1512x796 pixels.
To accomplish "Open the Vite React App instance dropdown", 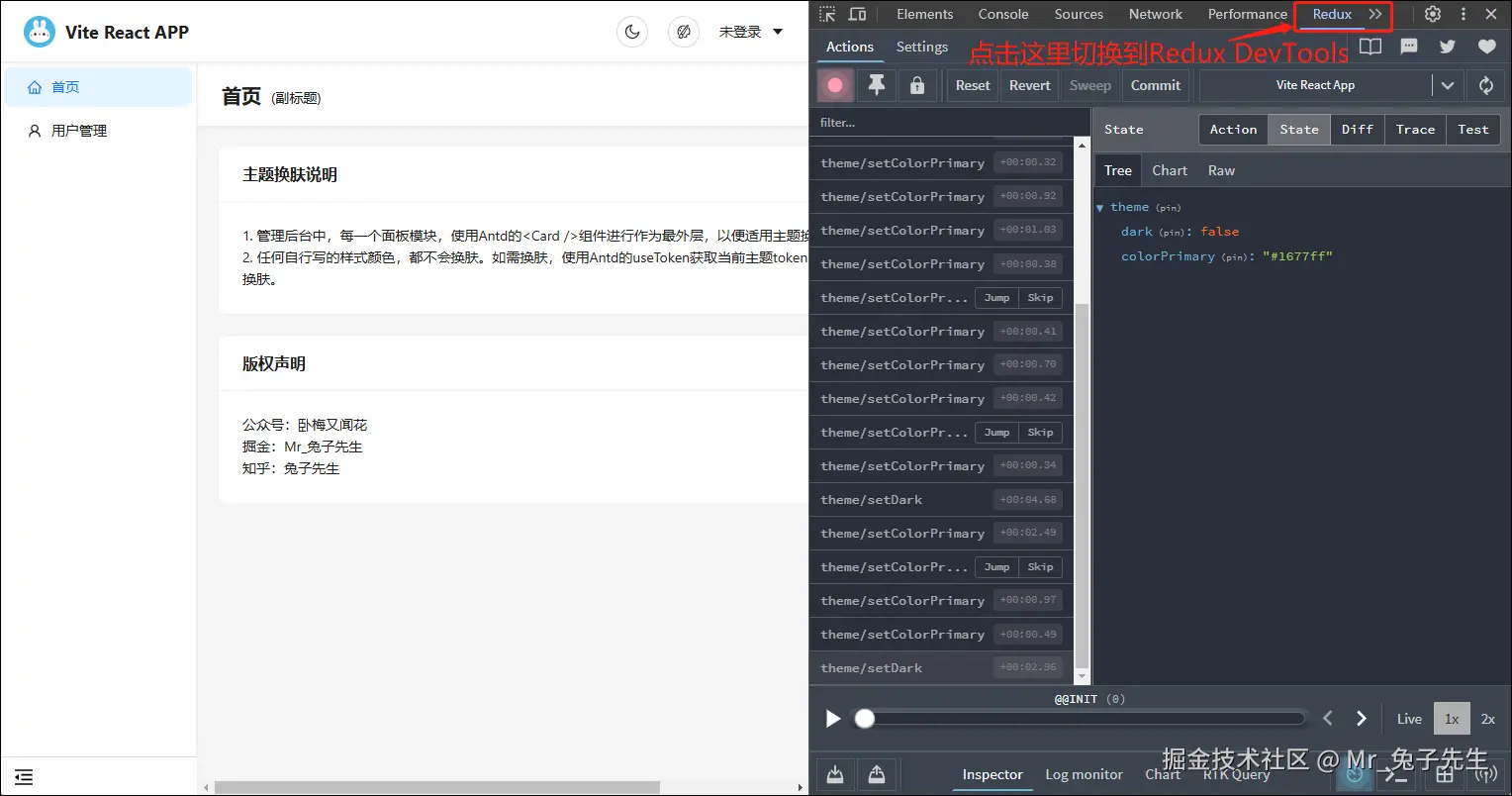I will [x=1447, y=85].
